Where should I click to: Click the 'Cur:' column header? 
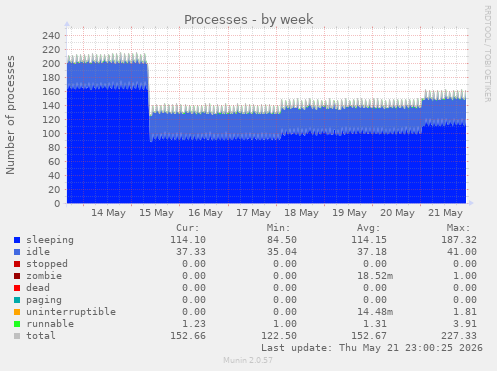coord(188,228)
